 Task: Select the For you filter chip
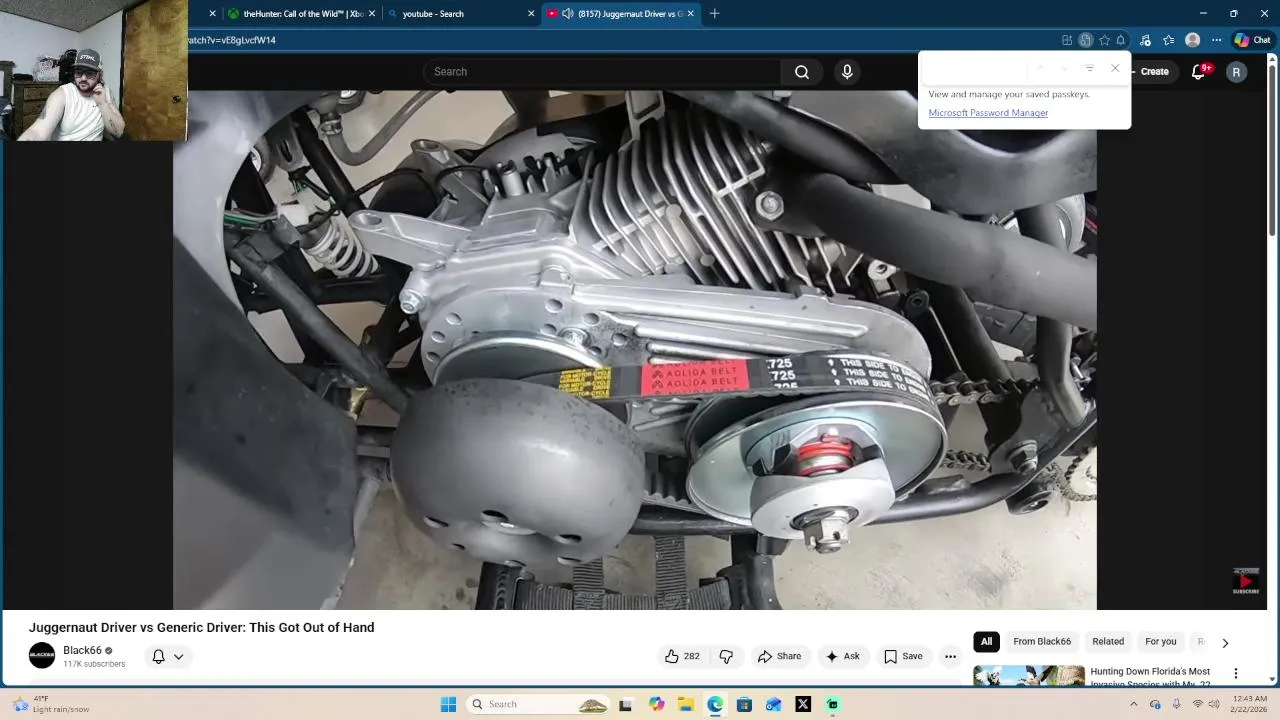[1160, 641]
